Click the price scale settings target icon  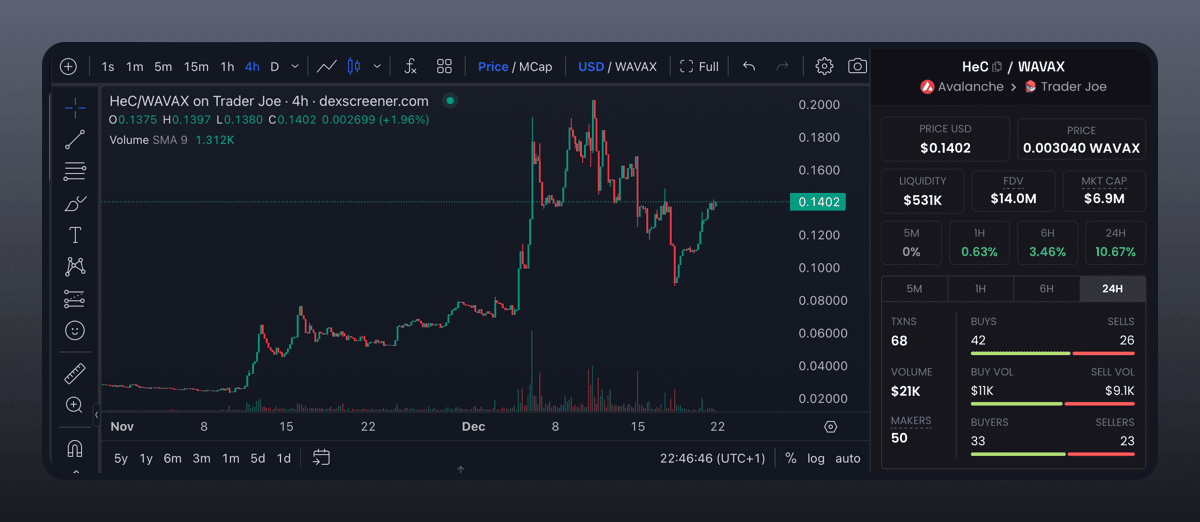tap(830, 427)
